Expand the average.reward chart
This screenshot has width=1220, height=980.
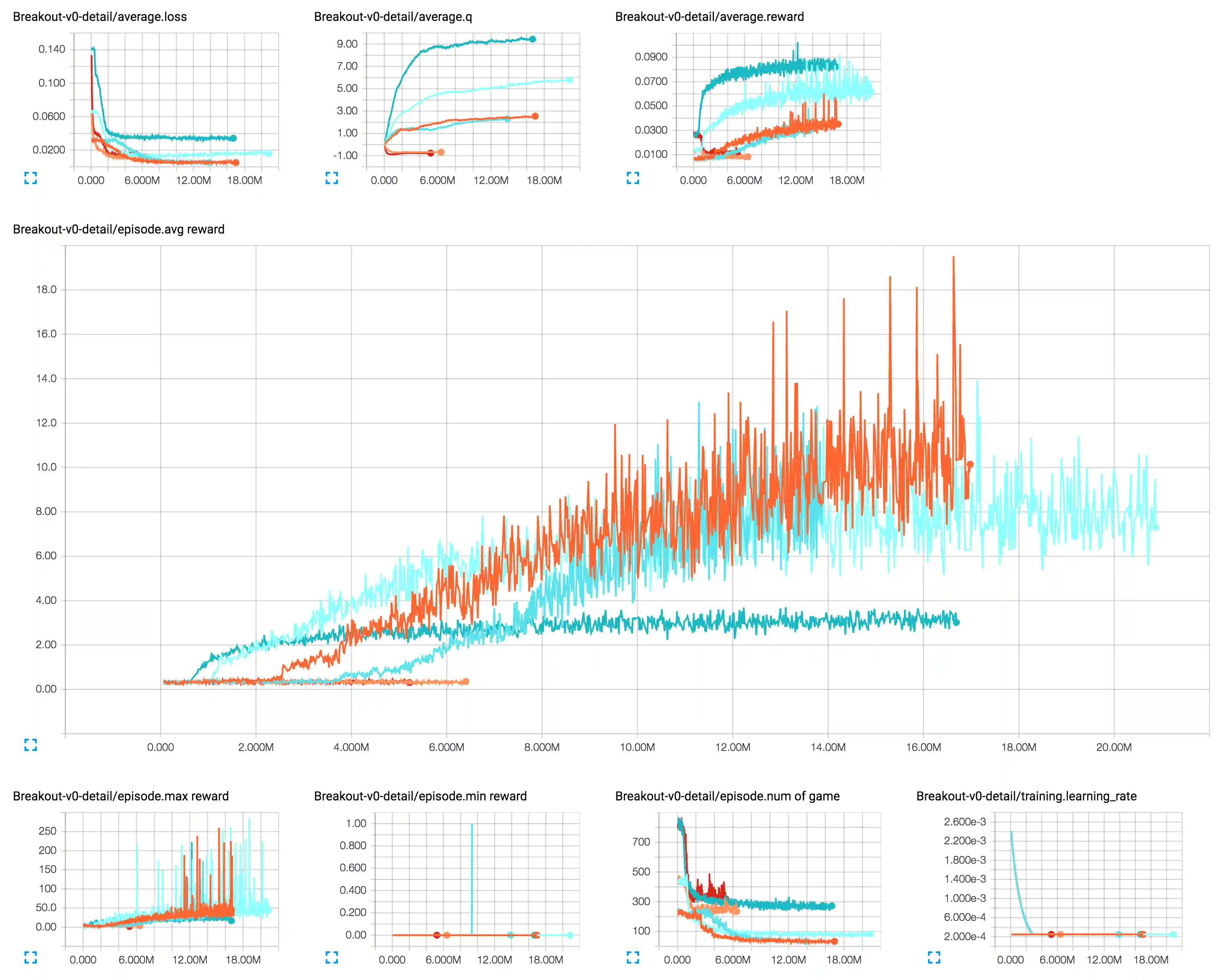pos(633,178)
